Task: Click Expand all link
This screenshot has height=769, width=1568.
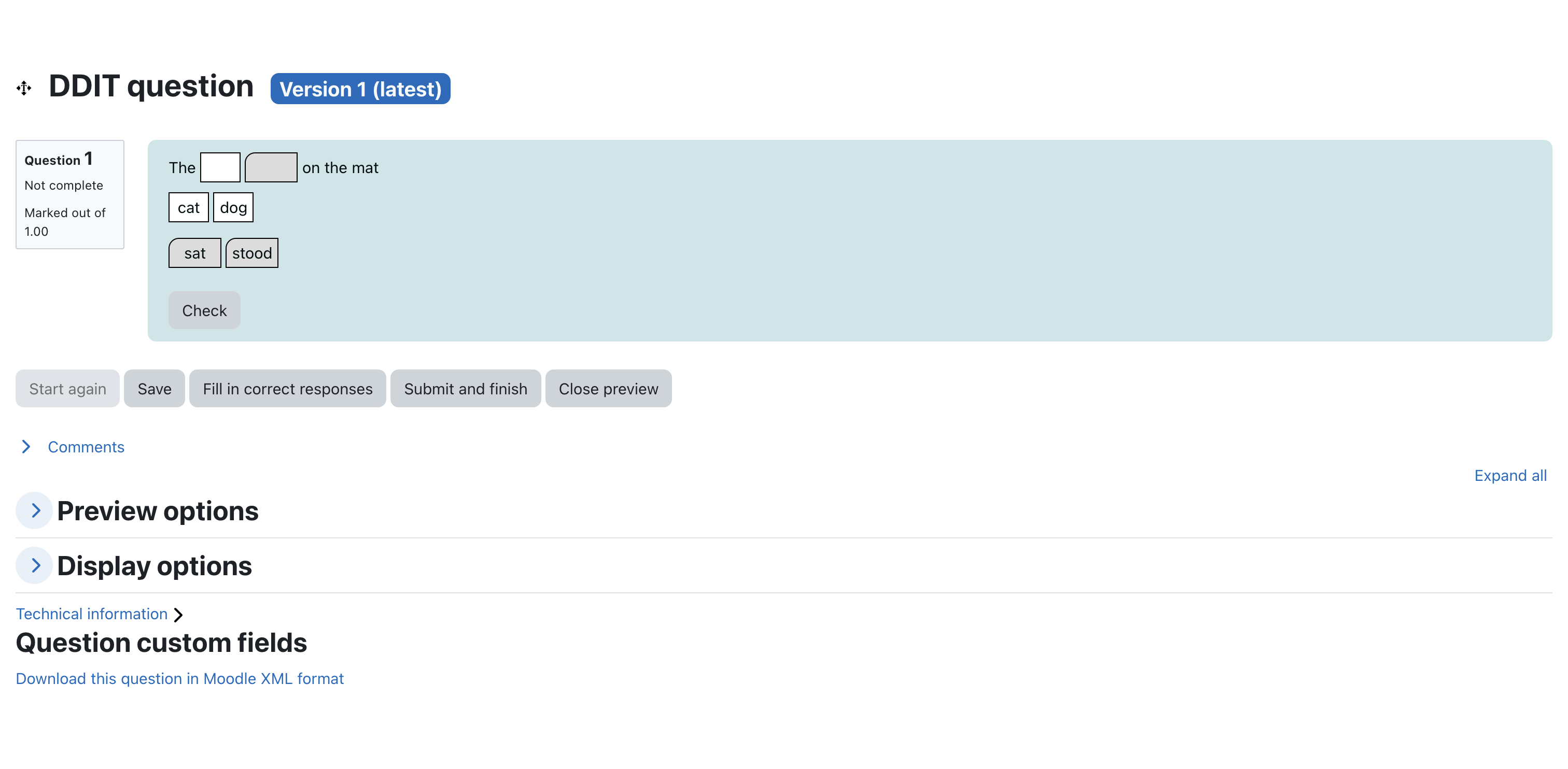Action: tap(1510, 476)
